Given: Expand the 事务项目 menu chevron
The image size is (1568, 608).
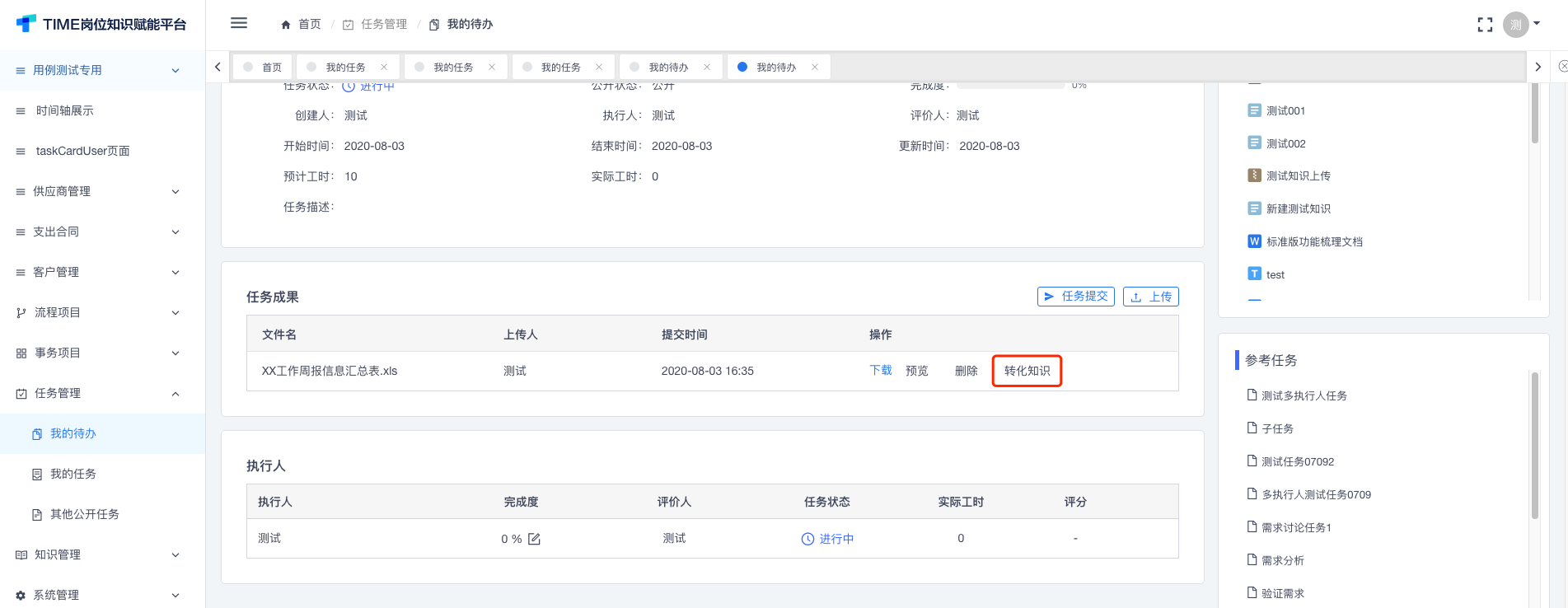Looking at the screenshot, I should tap(176, 353).
